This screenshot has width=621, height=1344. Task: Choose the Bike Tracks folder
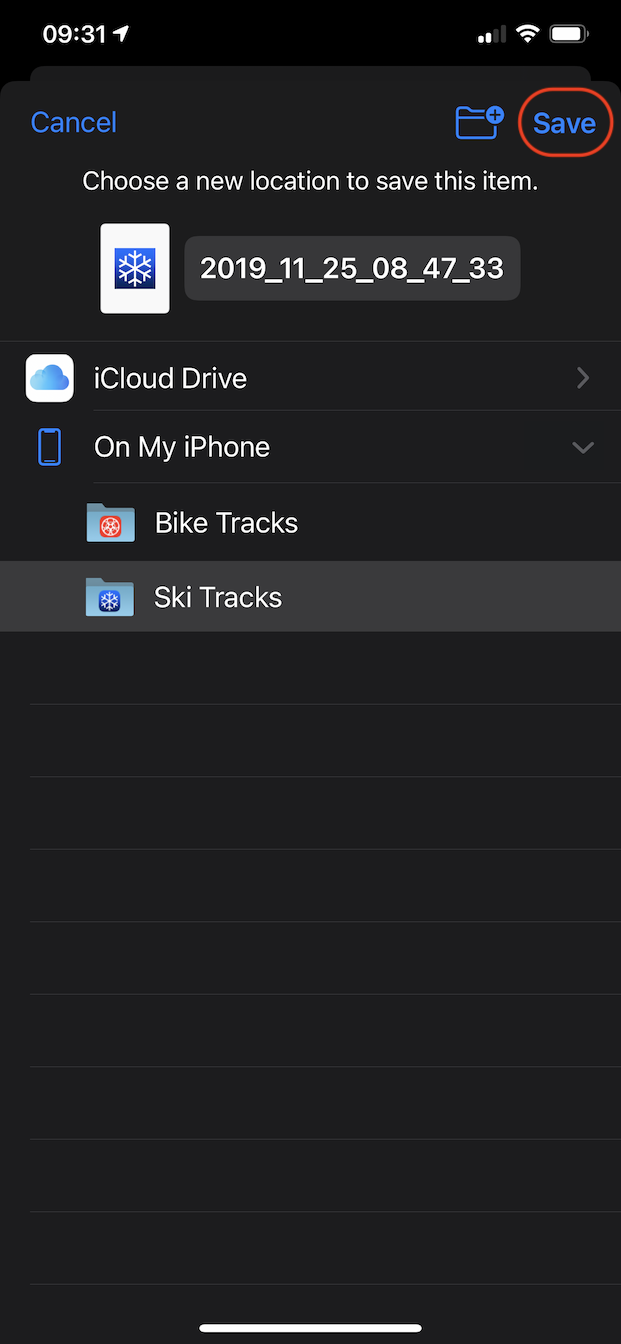click(310, 523)
